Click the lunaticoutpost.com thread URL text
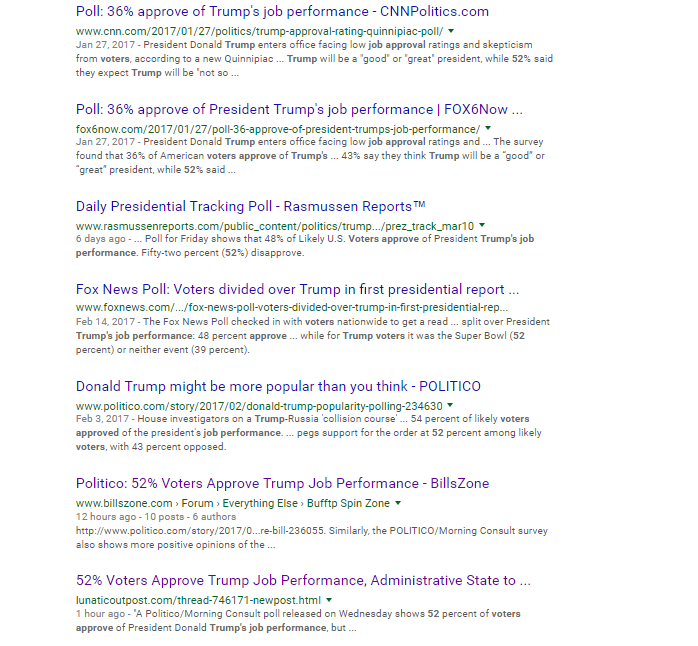Viewport: 698px width, 646px height. pos(198,601)
